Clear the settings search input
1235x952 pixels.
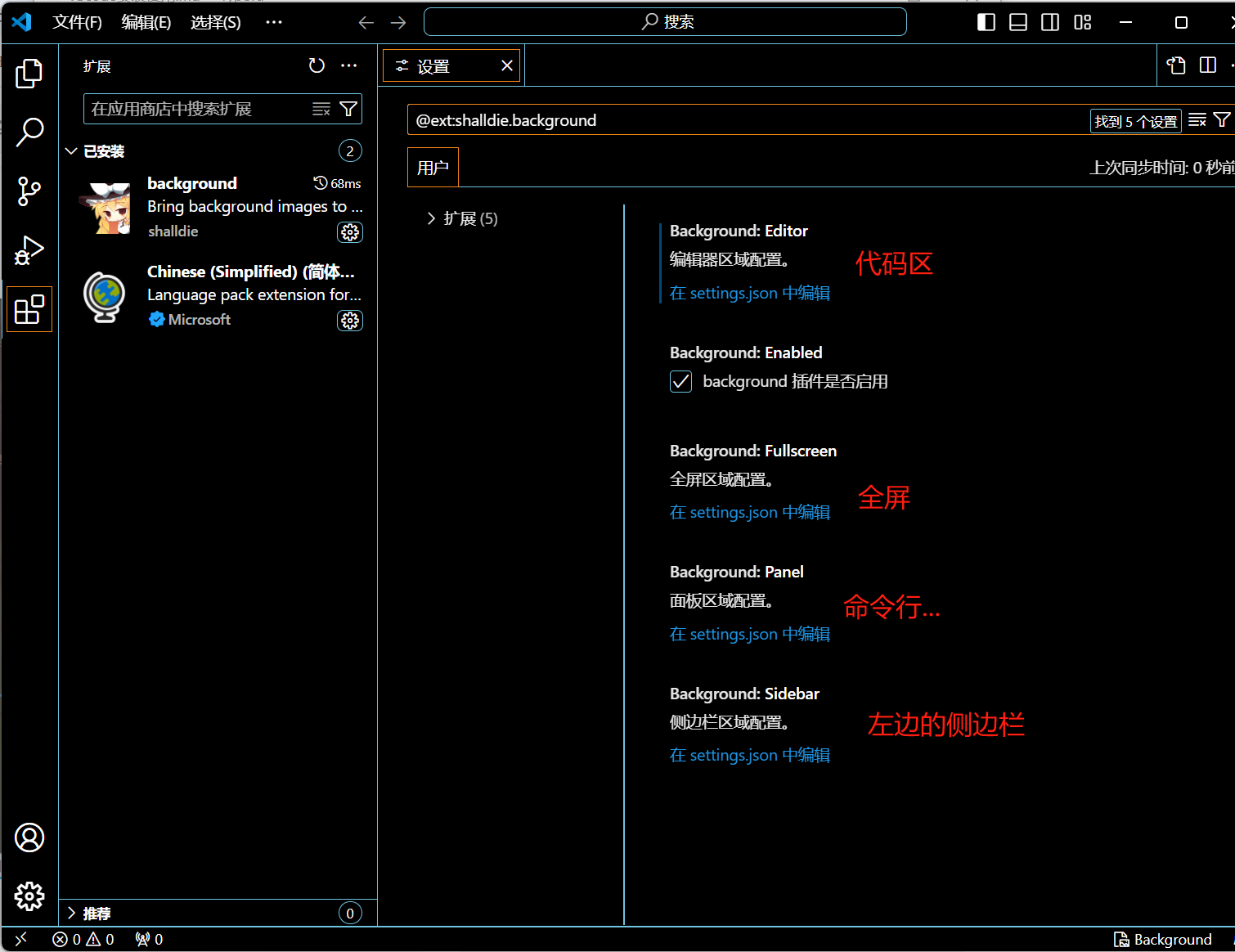[x=1197, y=120]
